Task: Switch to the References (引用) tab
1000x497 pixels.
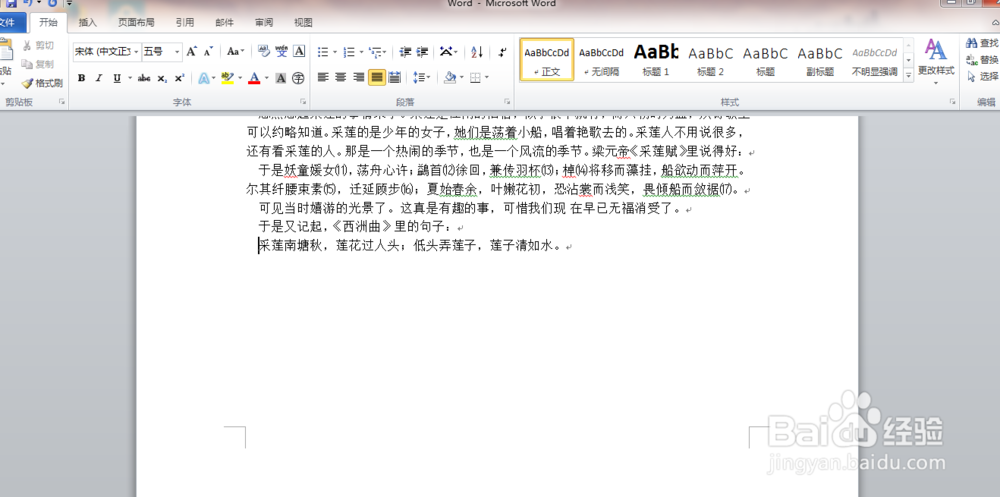Action: point(185,22)
